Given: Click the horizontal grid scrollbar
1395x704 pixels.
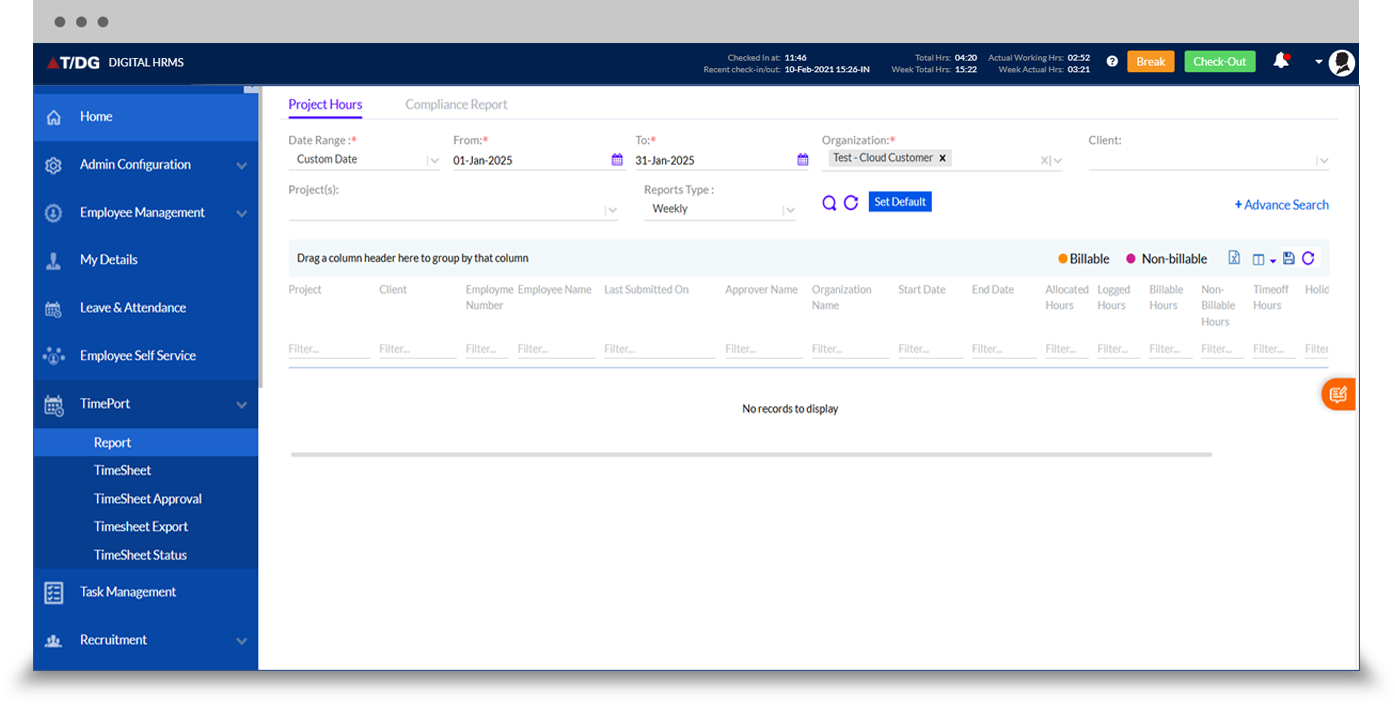Looking at the screenshot, I should click(751, 454).
